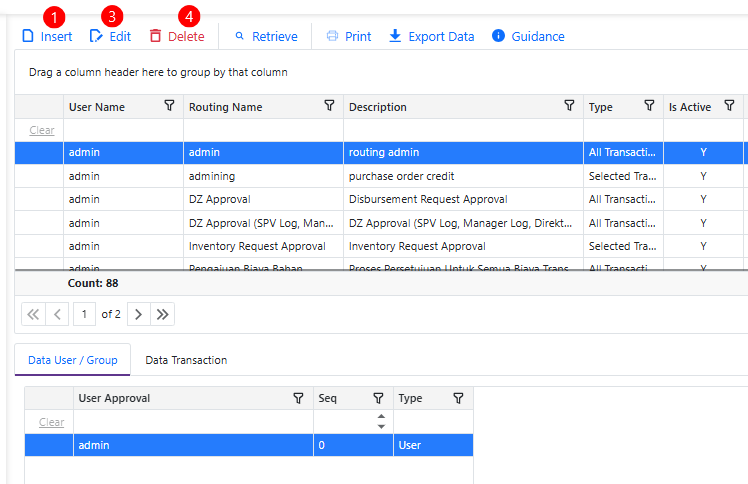Sort by Routing Name column header
The width and height of the screenshot is (748, 484).
coord(226,107)
